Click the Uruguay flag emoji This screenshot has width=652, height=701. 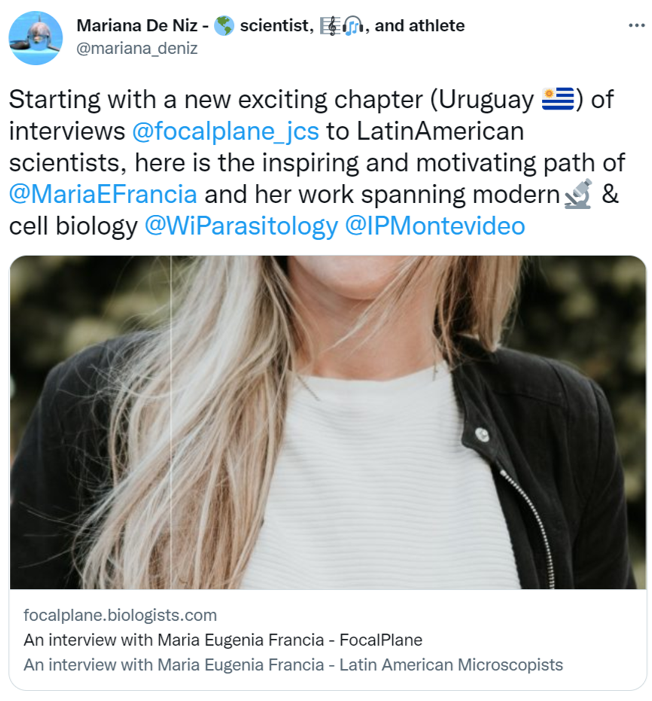point(558,99)
